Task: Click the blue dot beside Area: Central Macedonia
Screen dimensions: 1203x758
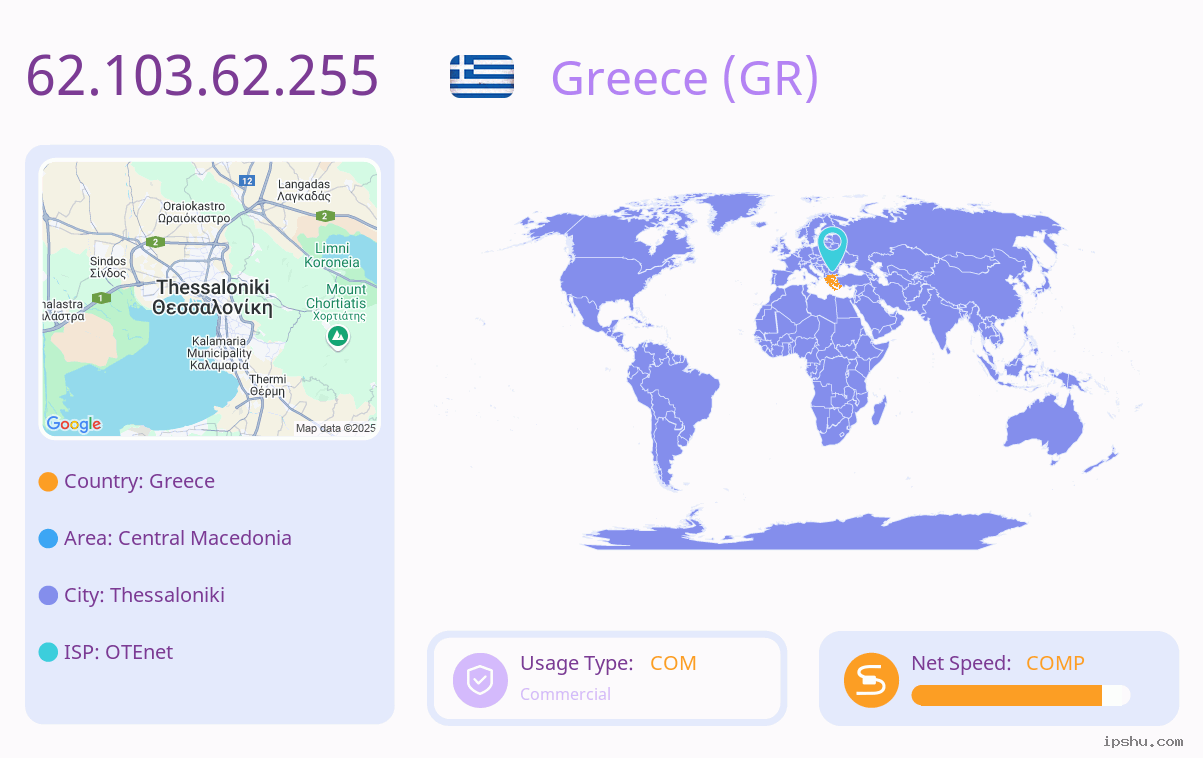Action: [48, 539]
